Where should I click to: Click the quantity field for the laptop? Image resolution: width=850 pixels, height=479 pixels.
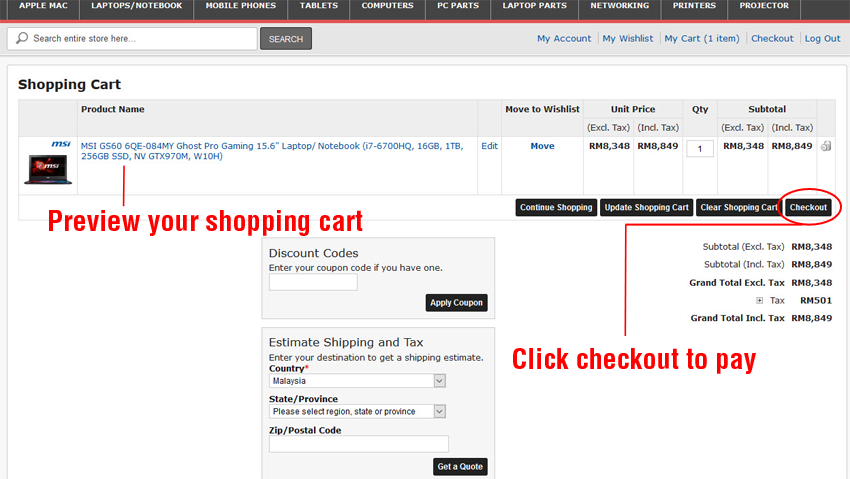tap(700, 148)
